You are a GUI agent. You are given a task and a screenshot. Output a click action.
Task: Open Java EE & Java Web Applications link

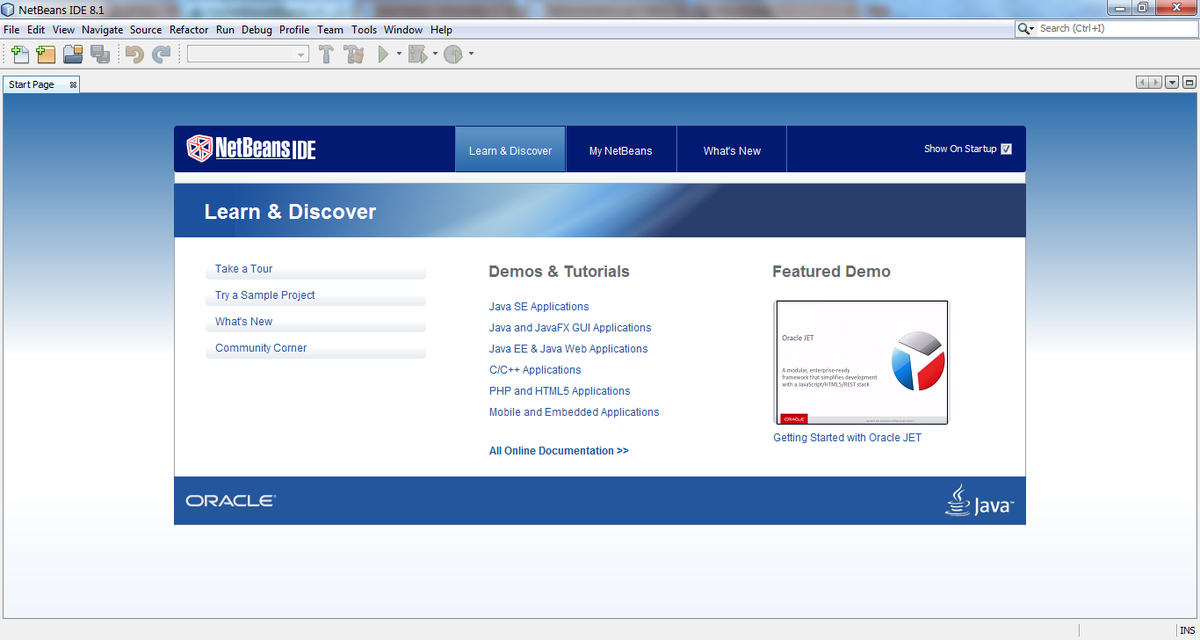568,349
